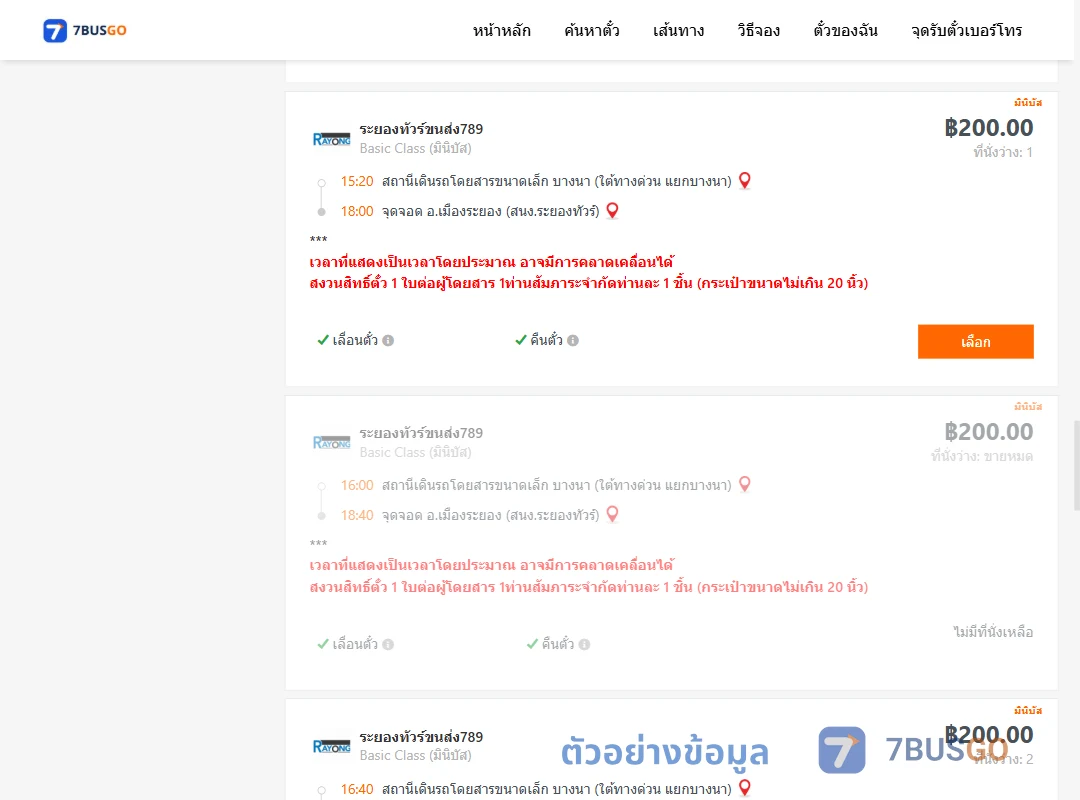
Task: Click operator name on the 16:00 trip card
Action: pos(421,433)
